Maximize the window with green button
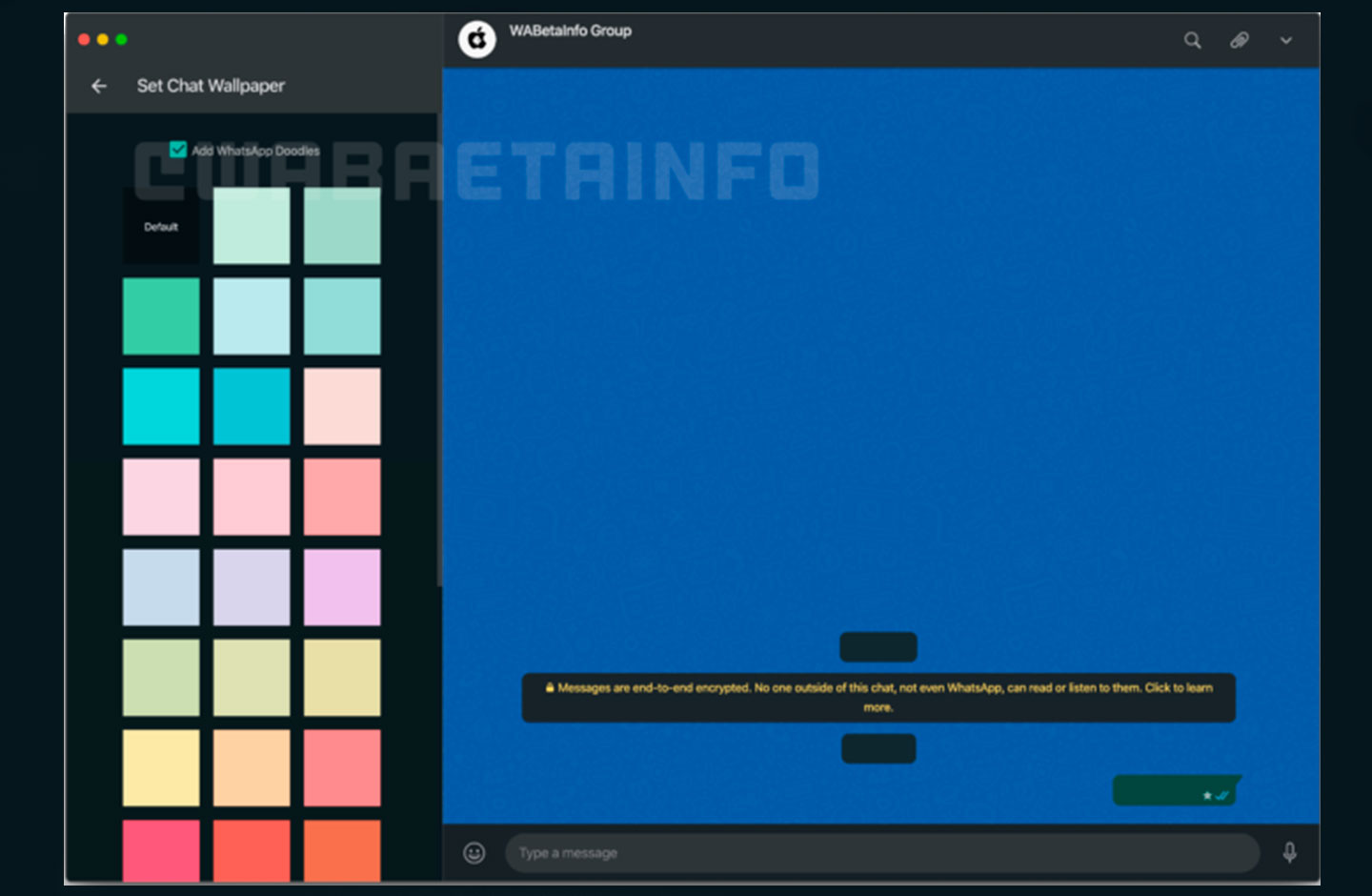Image resolution: width=1372 pixels, height=896 pixels. pyautogui.click(x=121, y=39)
